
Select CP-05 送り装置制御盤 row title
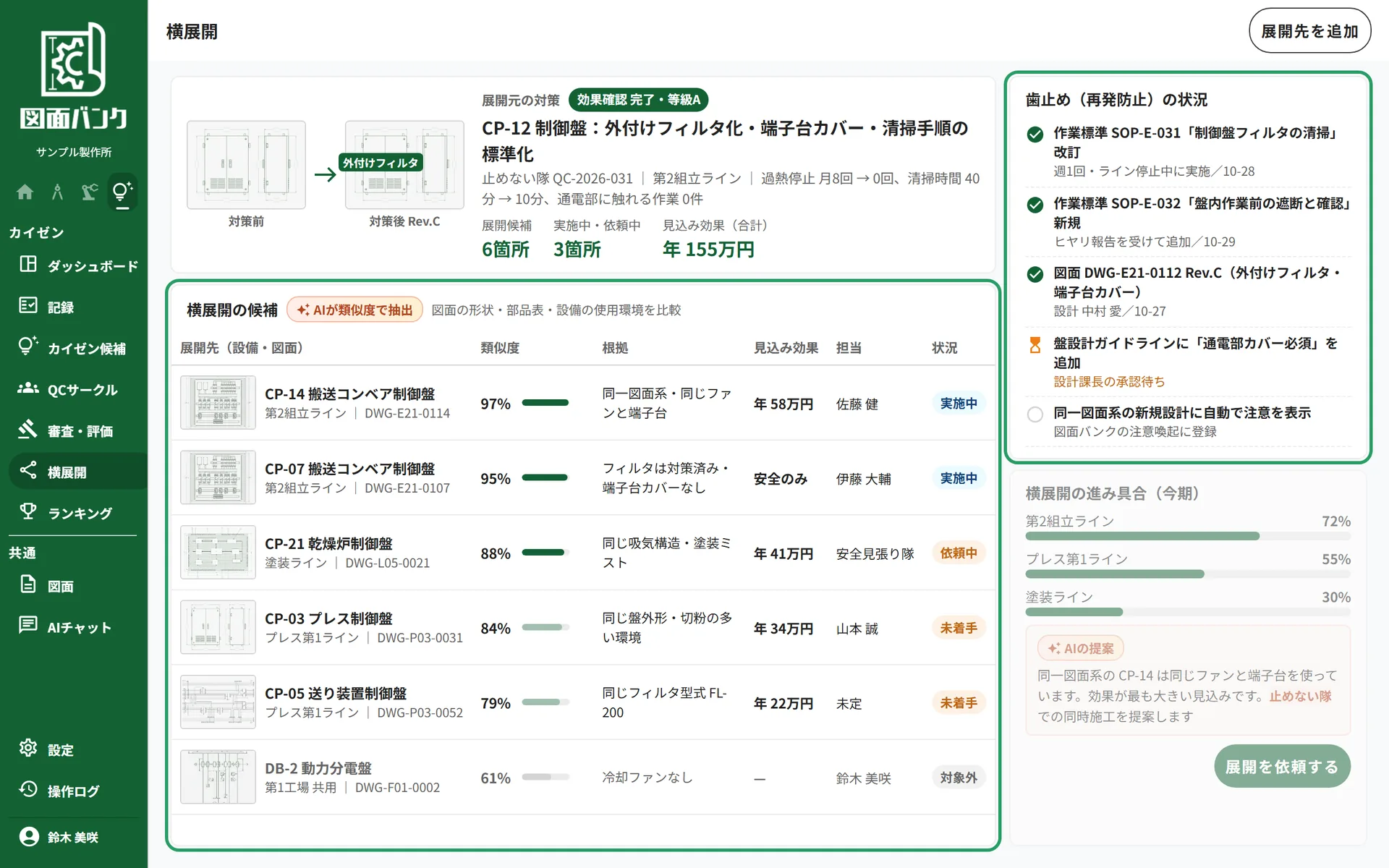(336, 694)
